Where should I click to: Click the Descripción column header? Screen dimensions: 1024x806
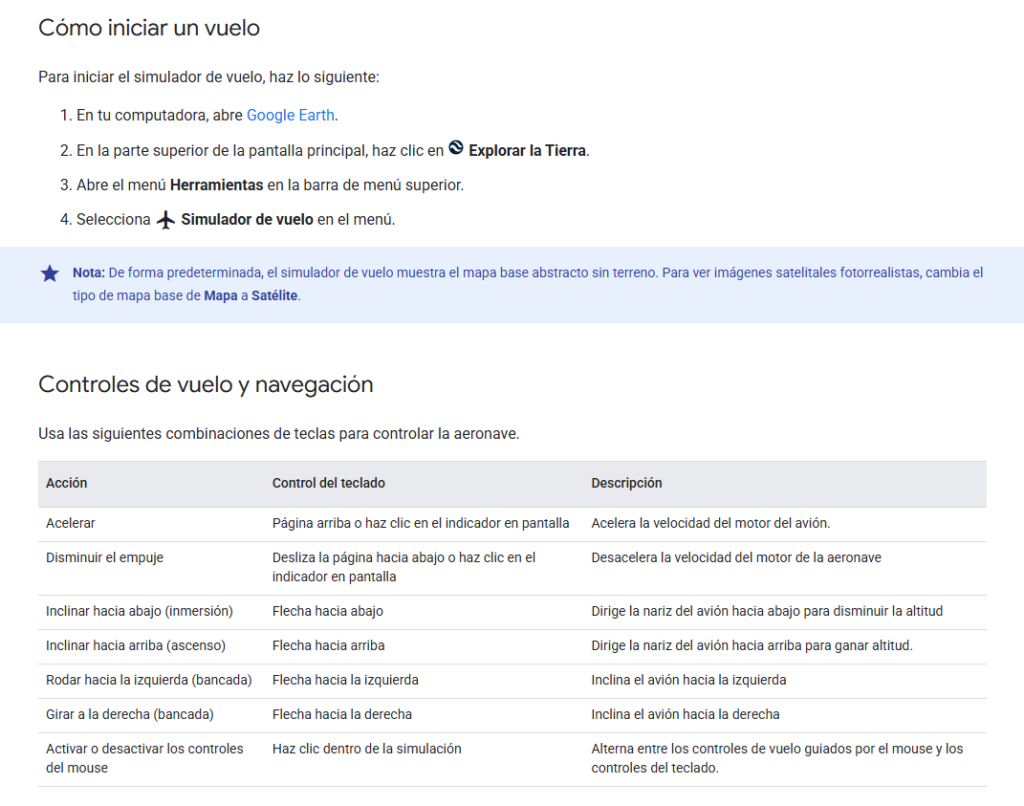(626, 483)
